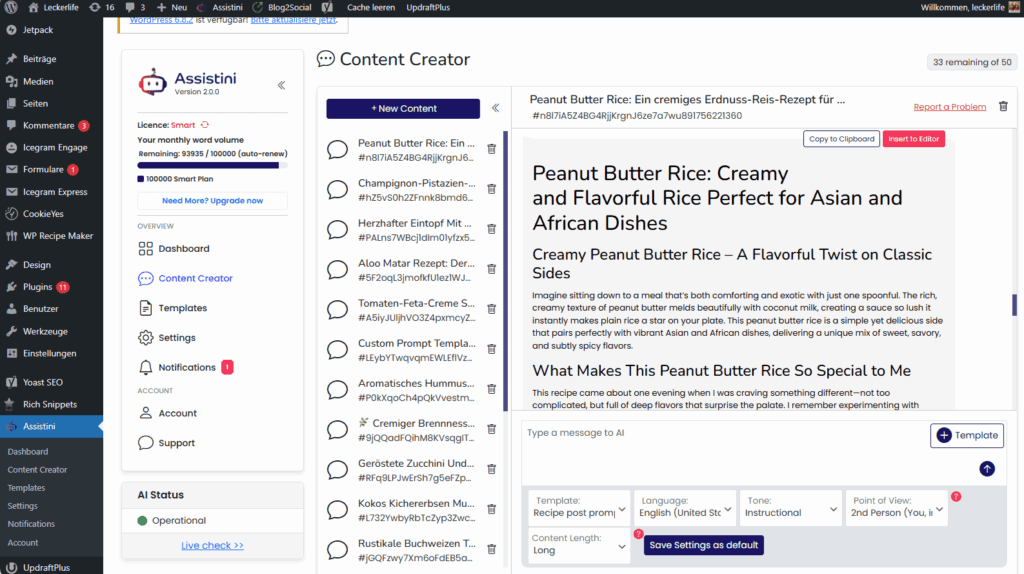Screen dimensions: 1024x574
Task: Collapse the Assistini sidebar panel
Action: pyautogui.click(x=281, y=86)
